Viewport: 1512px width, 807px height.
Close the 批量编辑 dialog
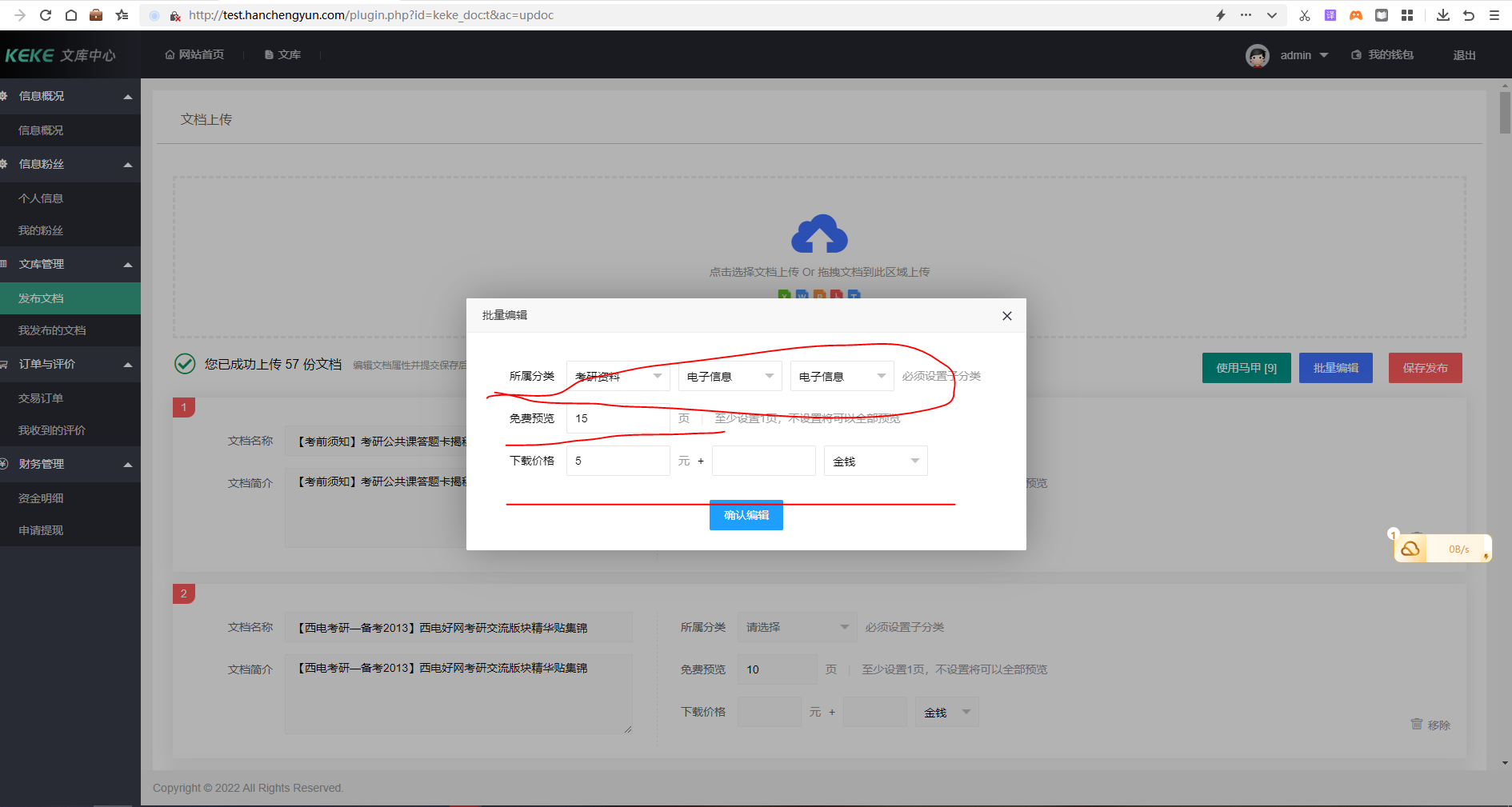point(1006,316)
